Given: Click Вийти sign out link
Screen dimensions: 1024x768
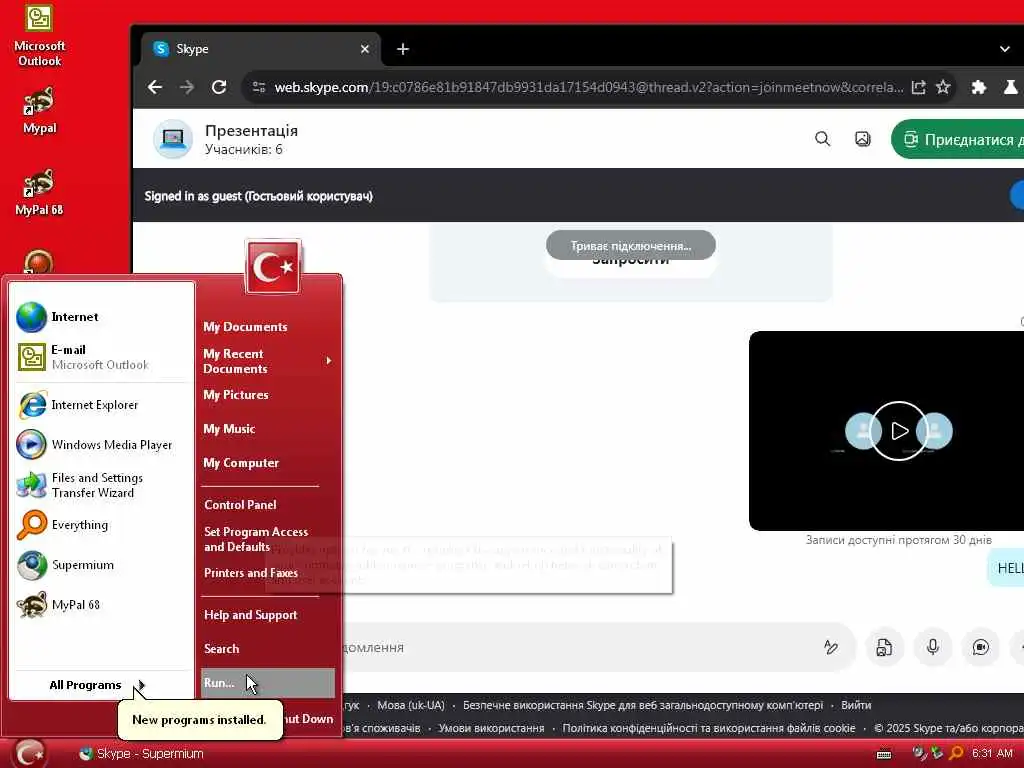Looking at the screenshot, I should [x=856, y=705].
